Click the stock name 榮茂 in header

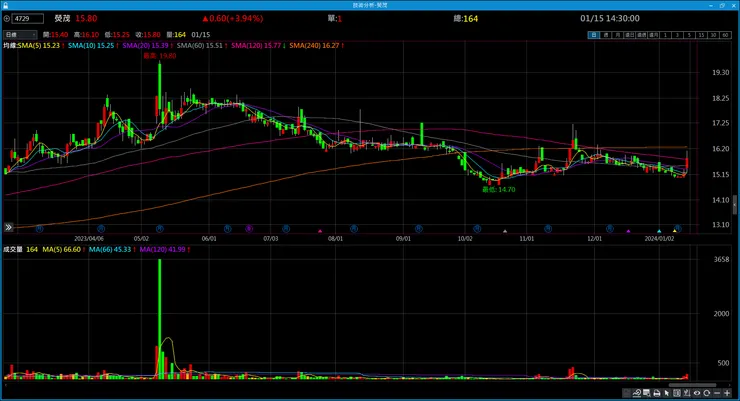pyautogui.click(x=62, y=18)
